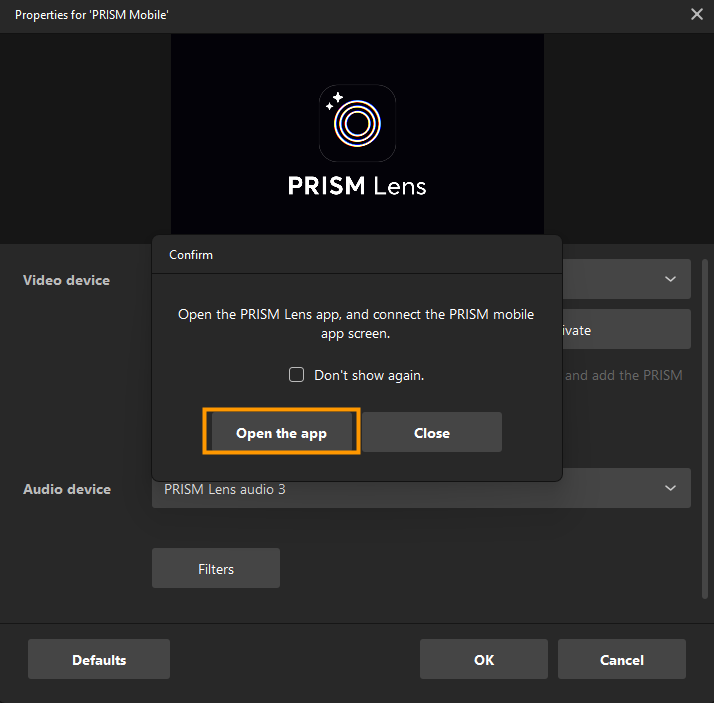Select the Confirm dialog title bar
The width and height of the screenshot is (714, 703).
(x=355, y=255)
